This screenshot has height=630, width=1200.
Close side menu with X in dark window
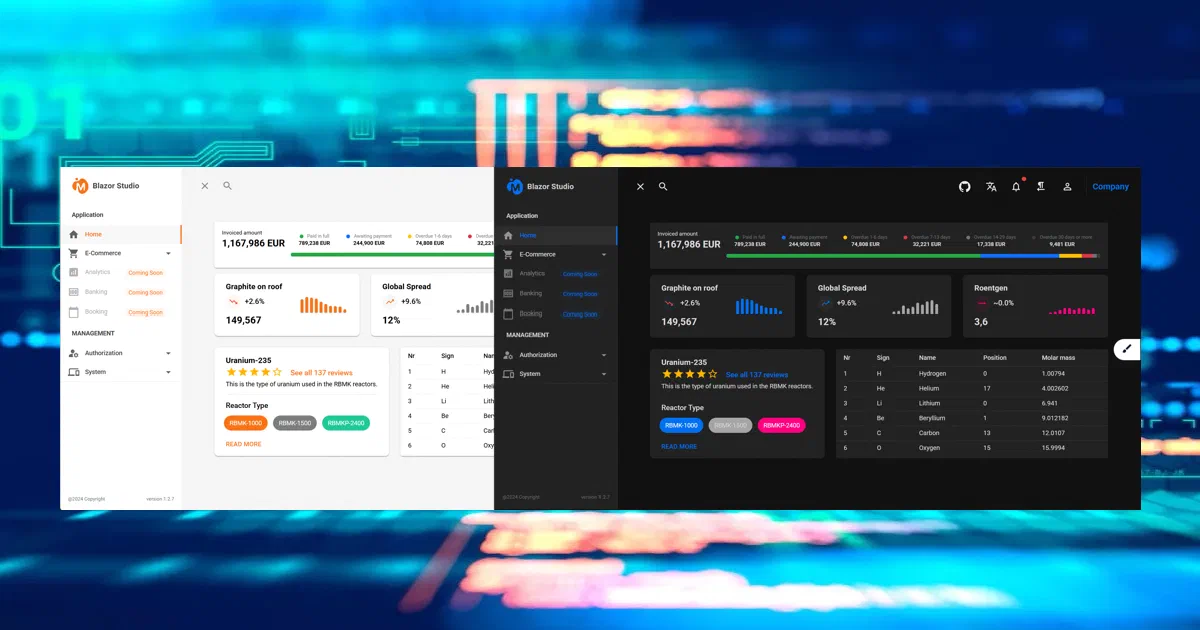click(640, 187)
